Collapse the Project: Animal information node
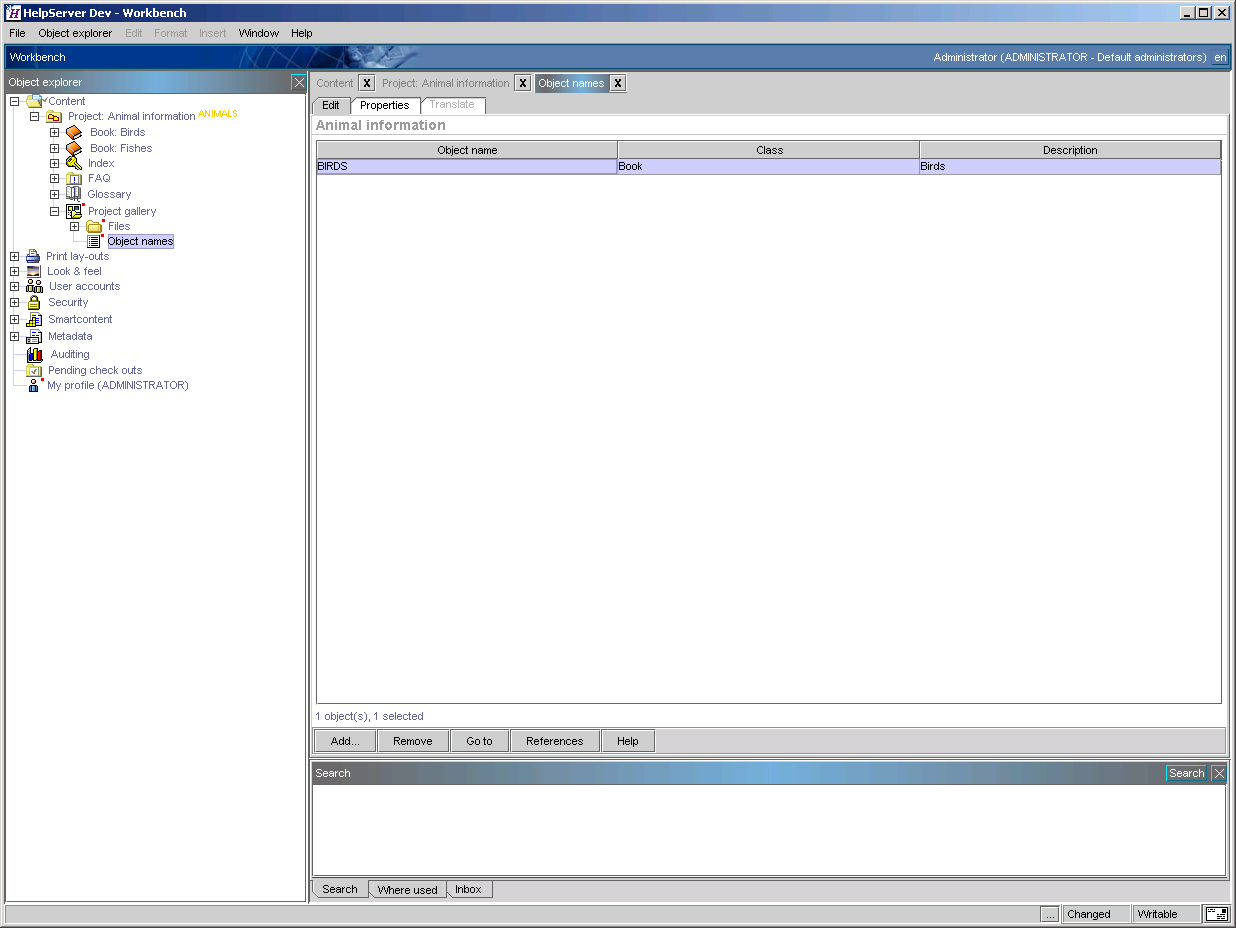Screen dimensions: 1236x928 [35, 117]
